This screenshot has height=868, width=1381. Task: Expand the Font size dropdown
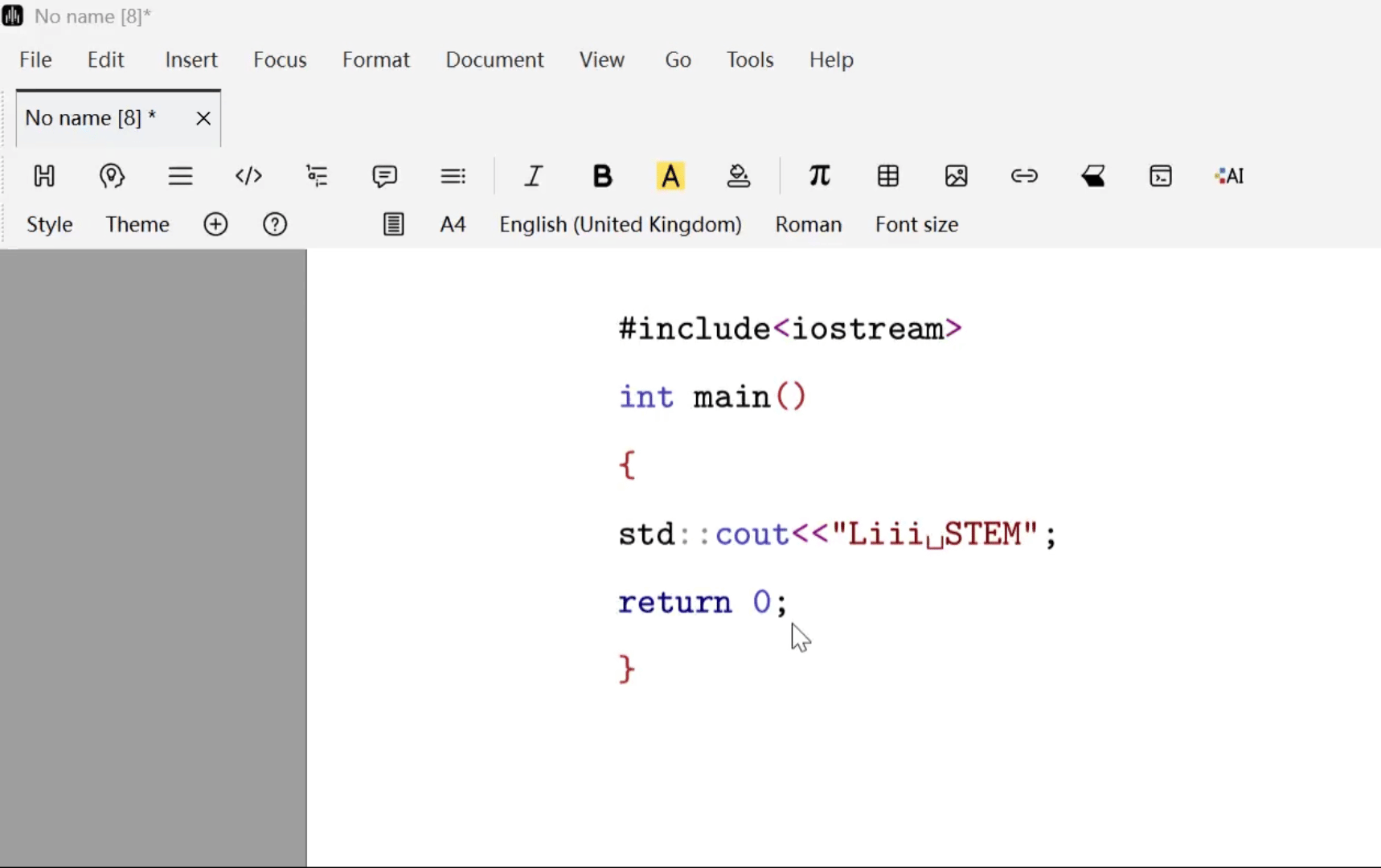(x=916, y=224)
